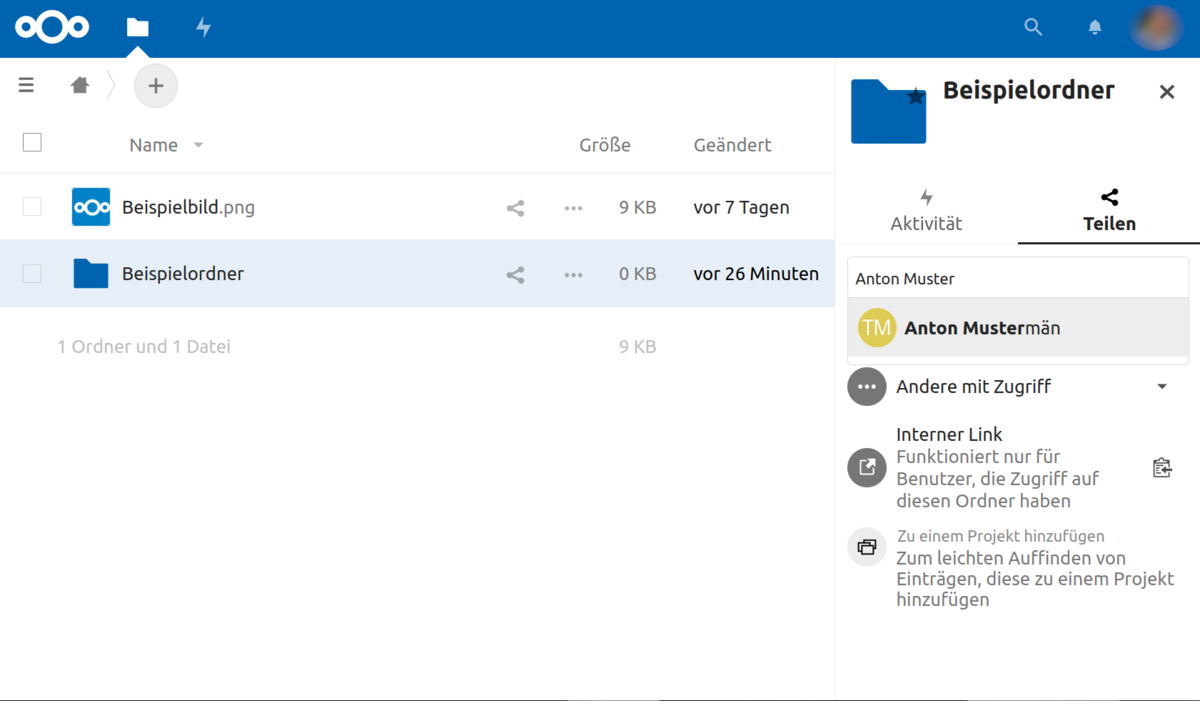Open the notifications bell
Screen dimensions: 1200x701
click(x=1095, y=28)
